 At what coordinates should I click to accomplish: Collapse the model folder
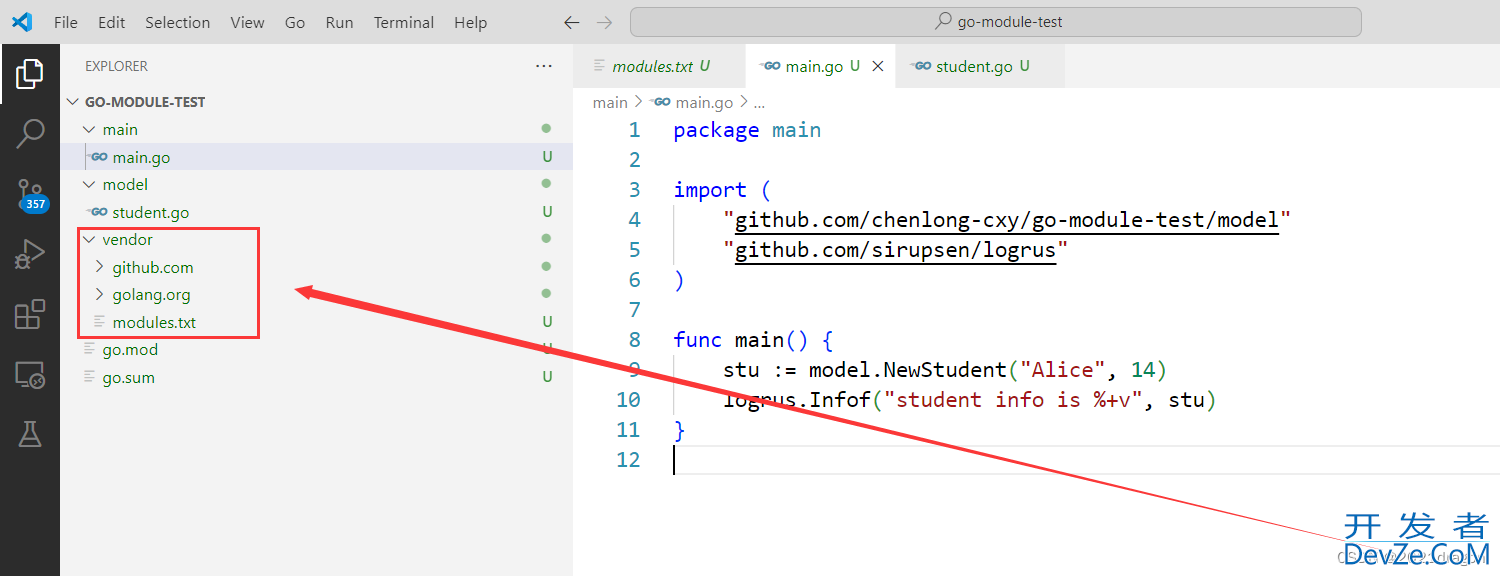click(89, 185)
